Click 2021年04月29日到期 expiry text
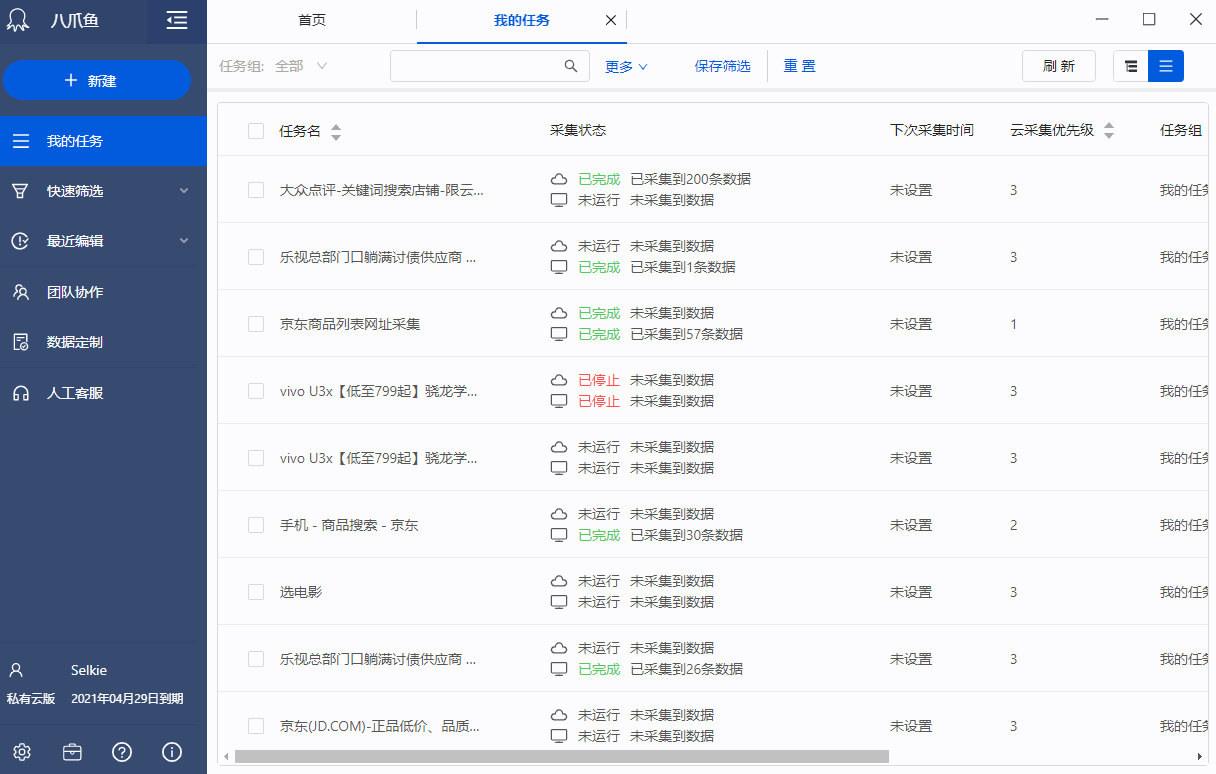This screenshot has width=1216, height=774. [127, 699]
